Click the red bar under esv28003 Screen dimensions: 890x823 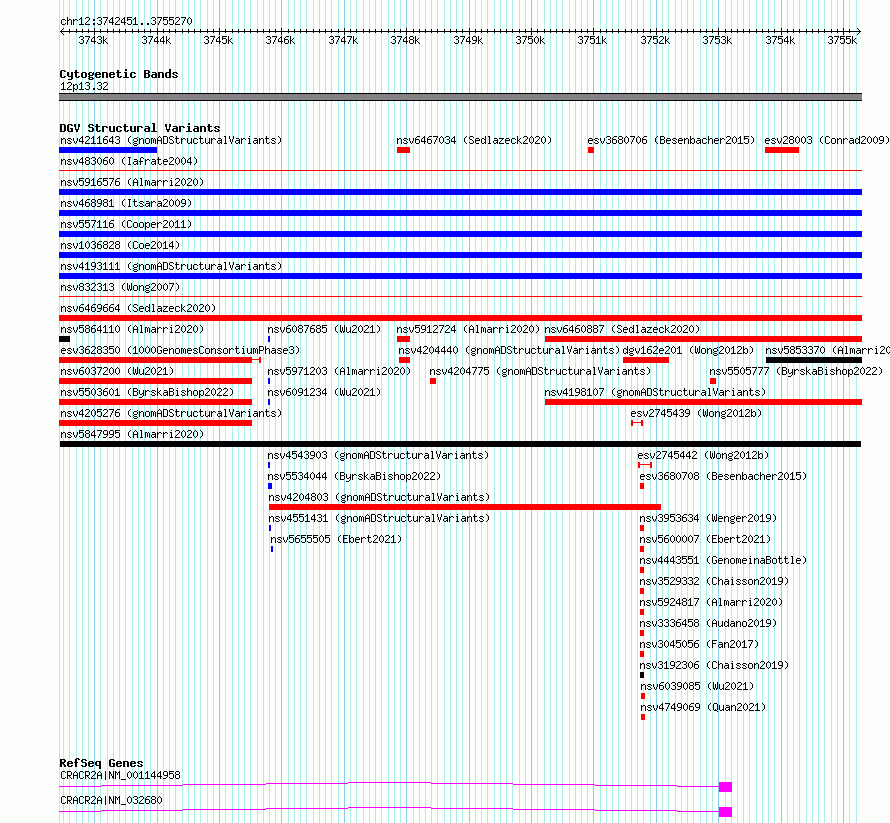click(x=782, y=150)
